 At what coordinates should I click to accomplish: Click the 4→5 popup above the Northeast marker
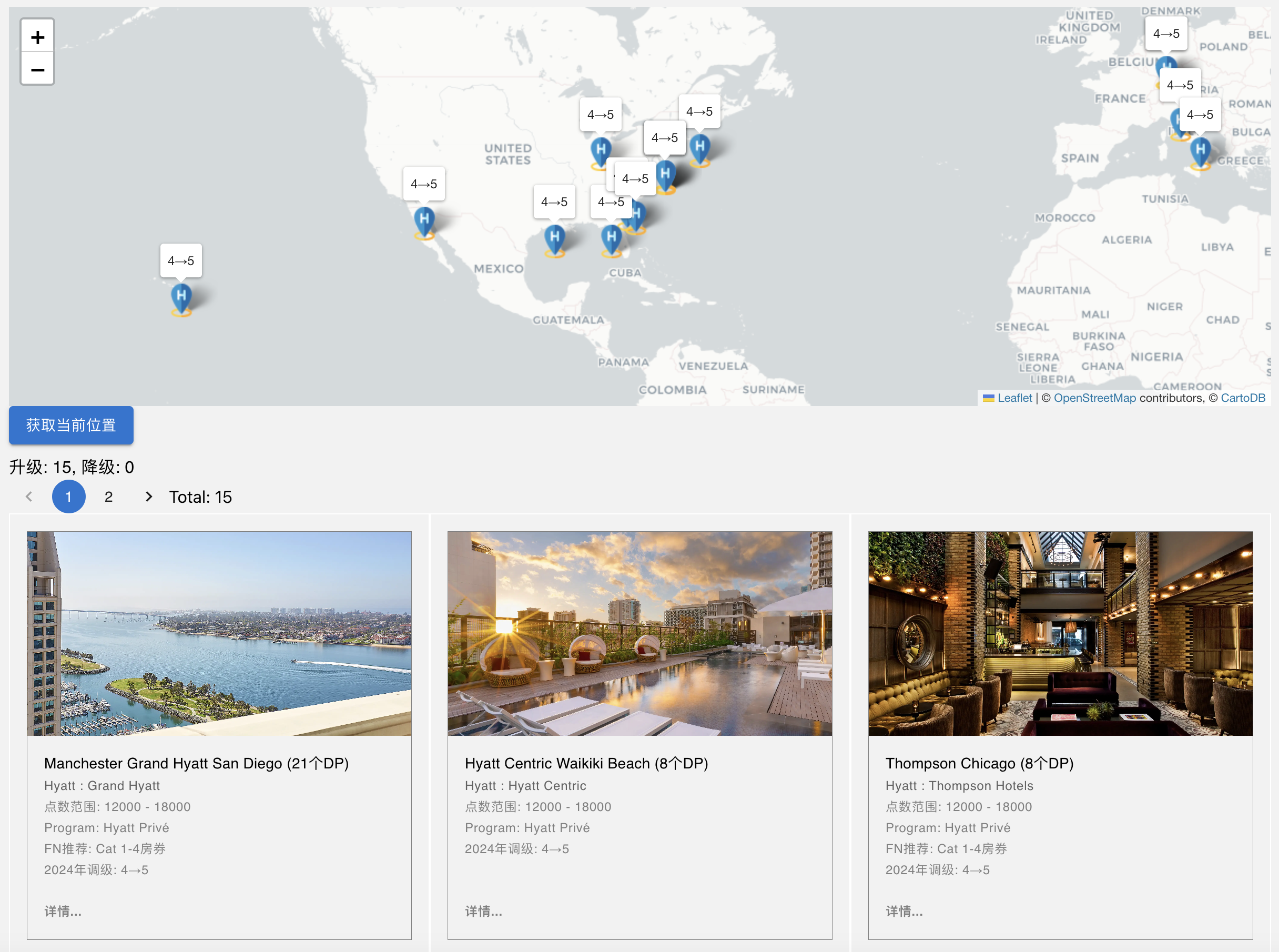699,111
